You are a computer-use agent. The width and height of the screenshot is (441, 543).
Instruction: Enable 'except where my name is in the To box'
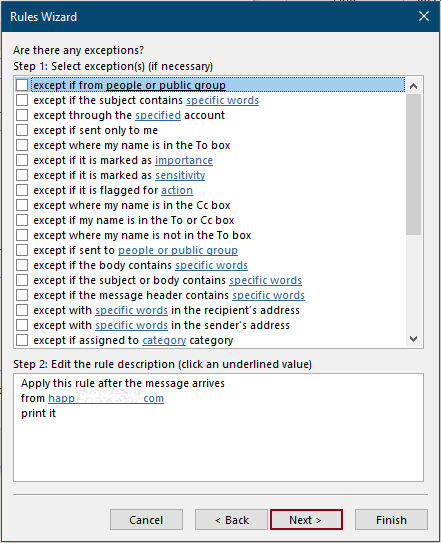[22, 145]
